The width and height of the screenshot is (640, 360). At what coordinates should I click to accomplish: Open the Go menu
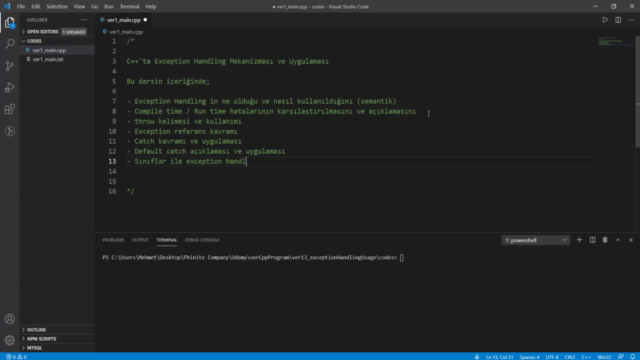point(95,7)
